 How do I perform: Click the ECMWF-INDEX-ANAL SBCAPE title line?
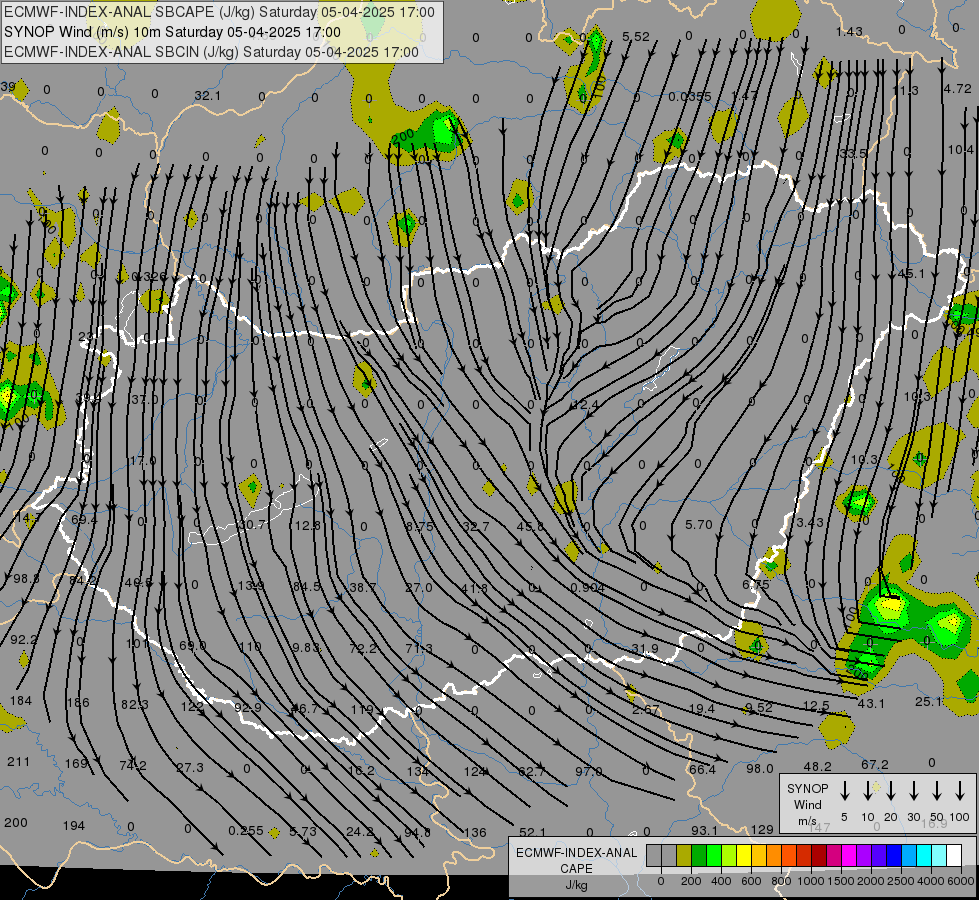click(x=219, y=12)
